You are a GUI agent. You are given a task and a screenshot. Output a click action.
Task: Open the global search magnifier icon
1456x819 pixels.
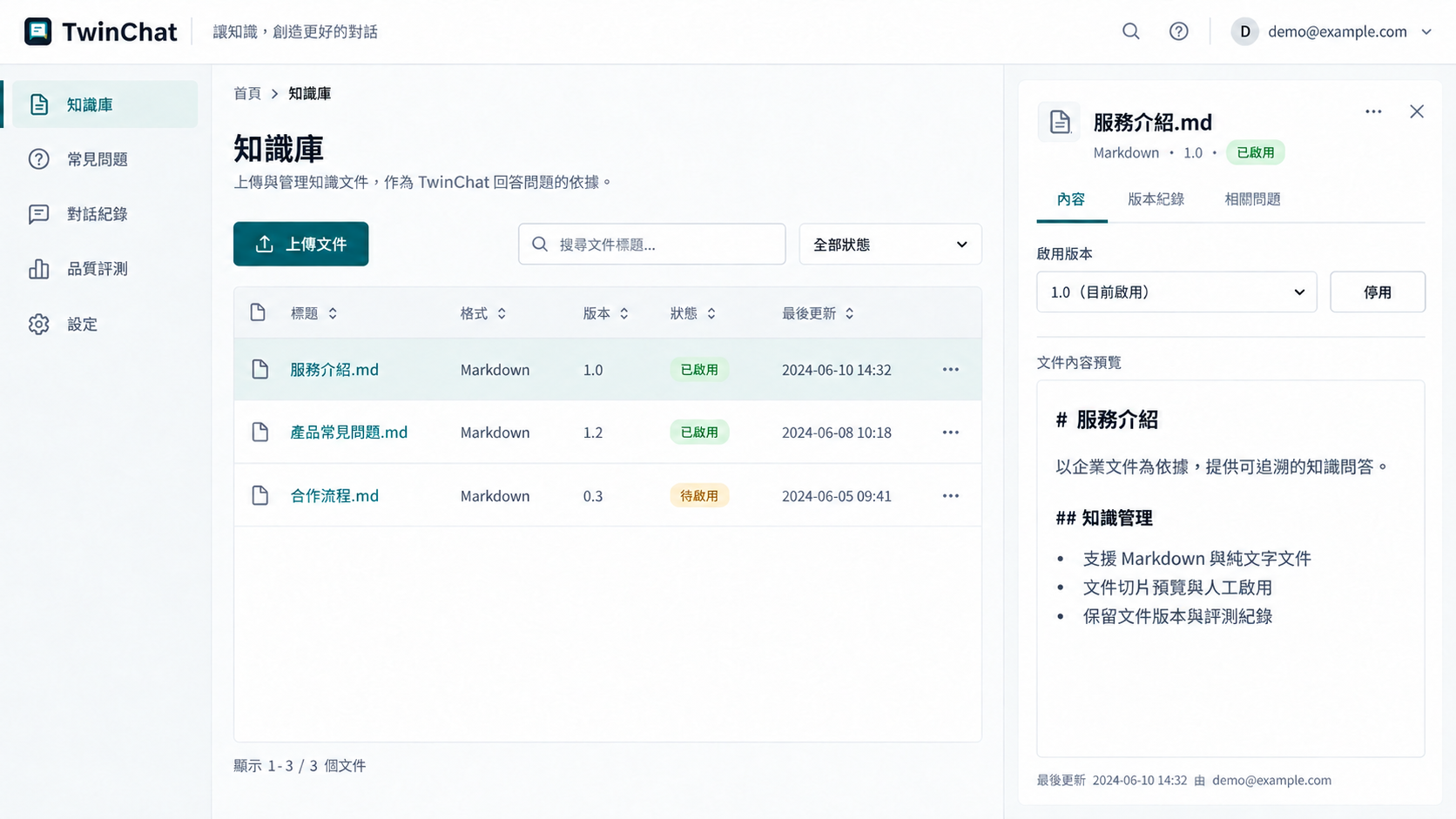click(x=1130, y=31)
